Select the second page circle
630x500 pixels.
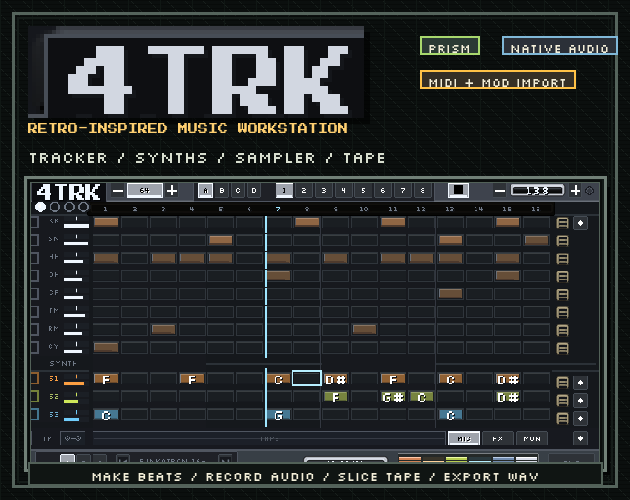[x=55, y=207]
